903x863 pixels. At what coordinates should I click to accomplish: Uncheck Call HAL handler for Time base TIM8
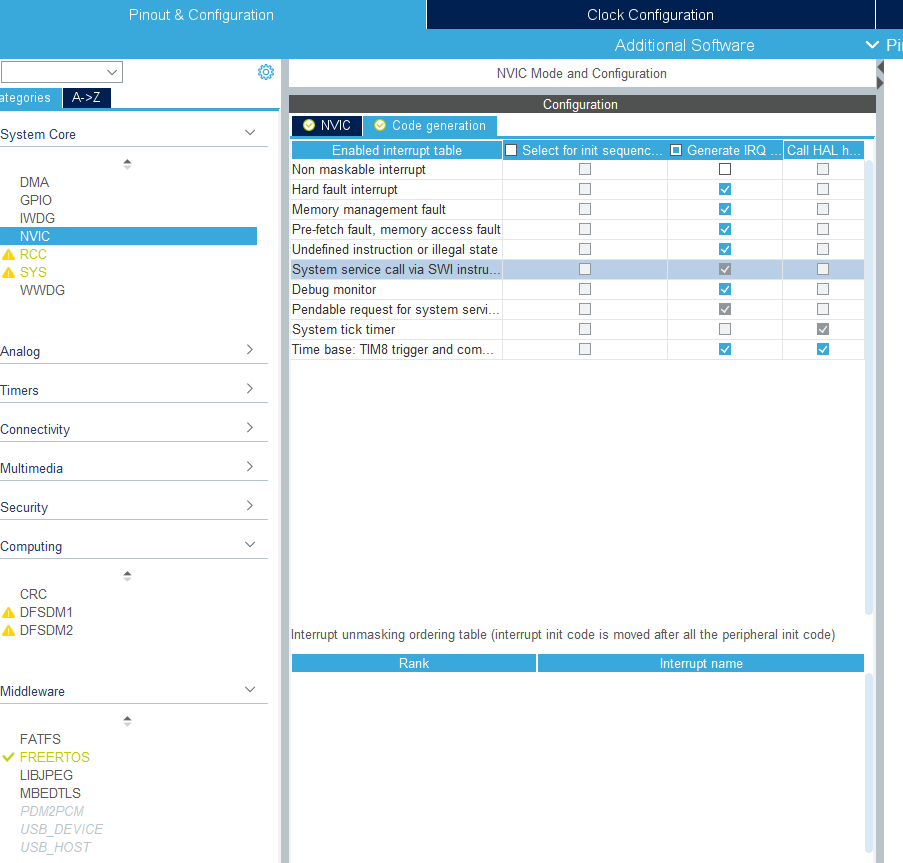pos(823,349)
